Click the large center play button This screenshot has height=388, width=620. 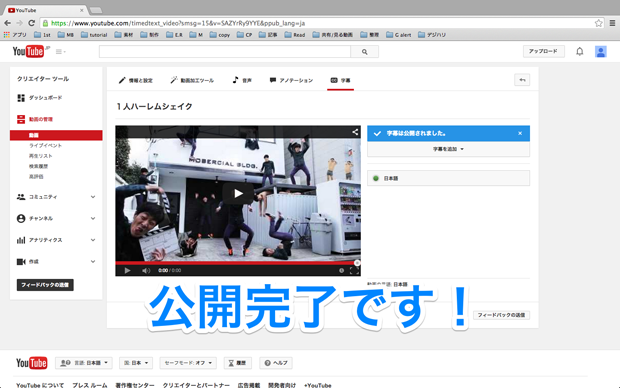(238, 193)
